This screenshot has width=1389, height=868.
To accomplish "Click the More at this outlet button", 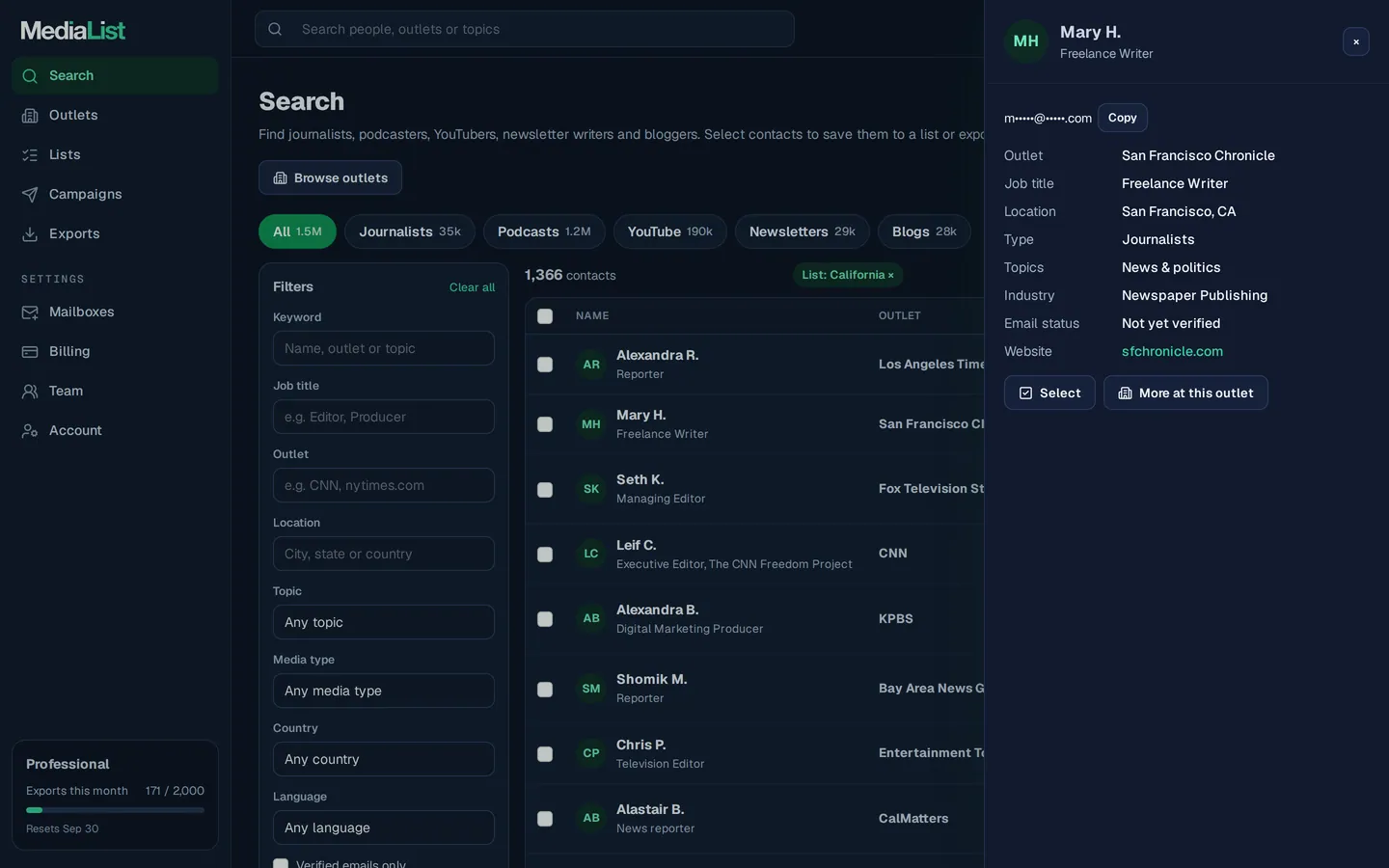I will pos(1185,393).
